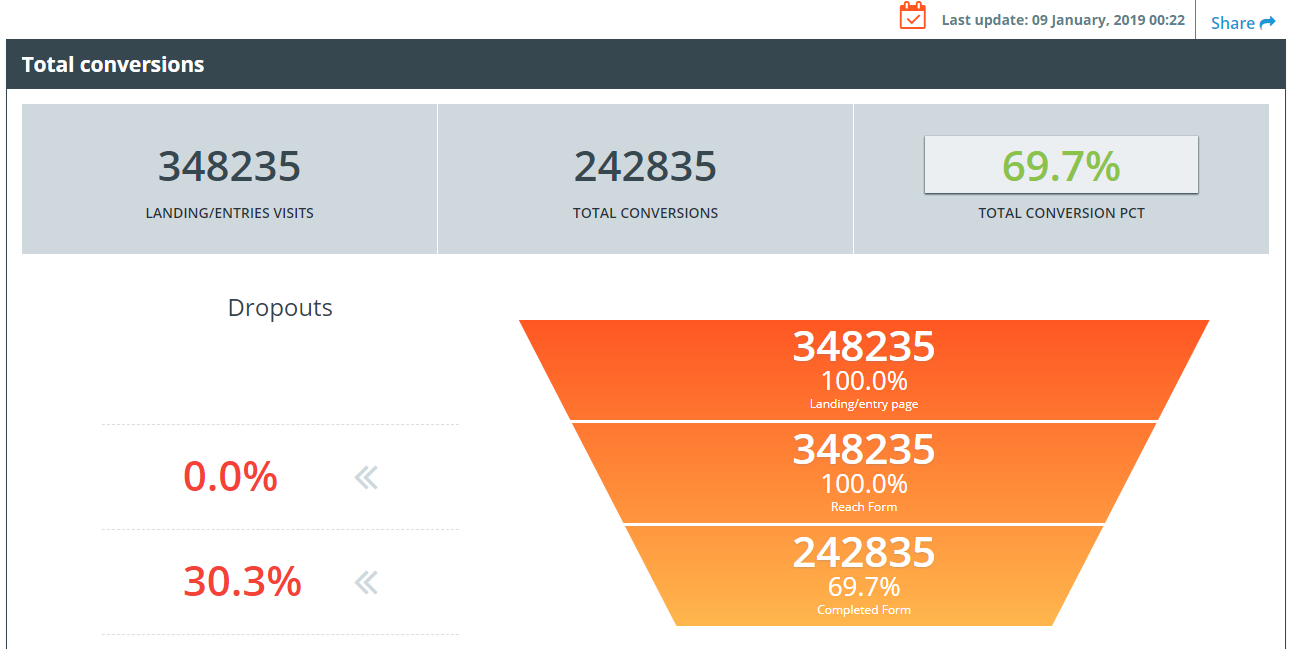Screen dimensions: 1310x649
Task: Select the Landing/entry page funnel stage
Action: point(863,370)
